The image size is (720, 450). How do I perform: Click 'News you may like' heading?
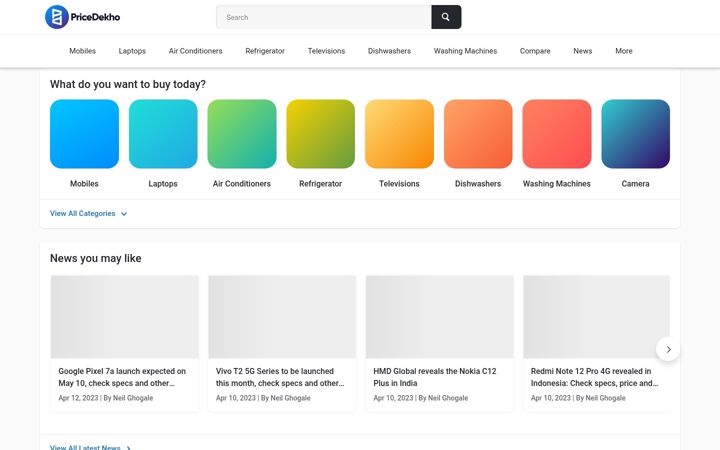[x=96, y=259]
